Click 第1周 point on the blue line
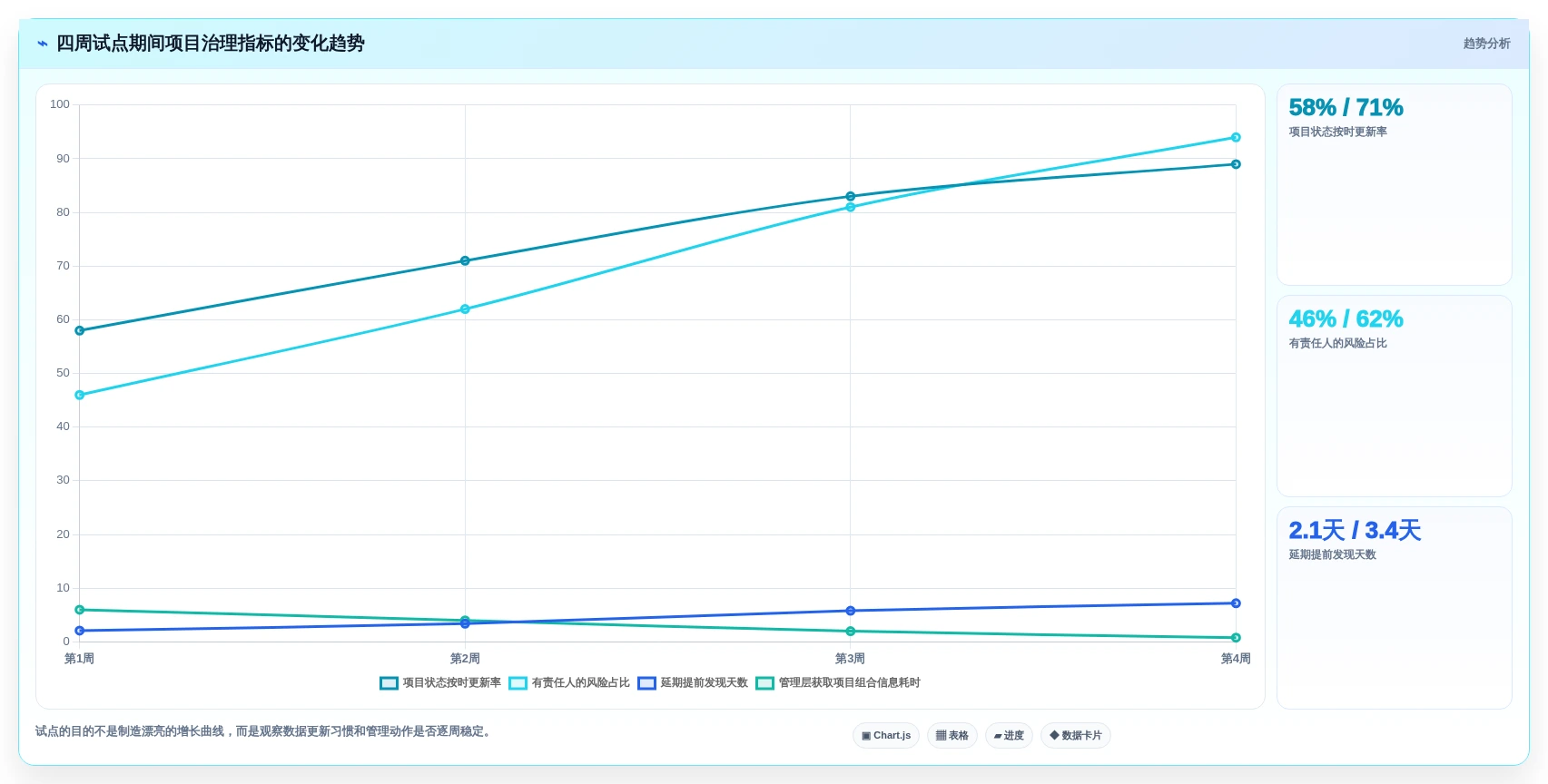 (x=80, y=631)
